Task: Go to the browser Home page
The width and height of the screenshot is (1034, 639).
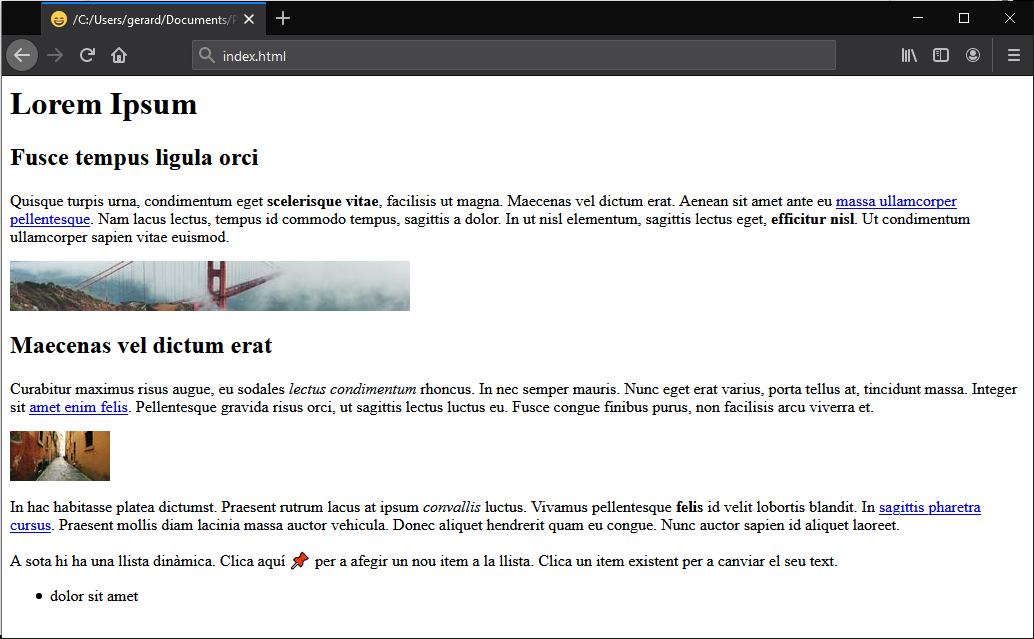Action: tap(119, 56)
